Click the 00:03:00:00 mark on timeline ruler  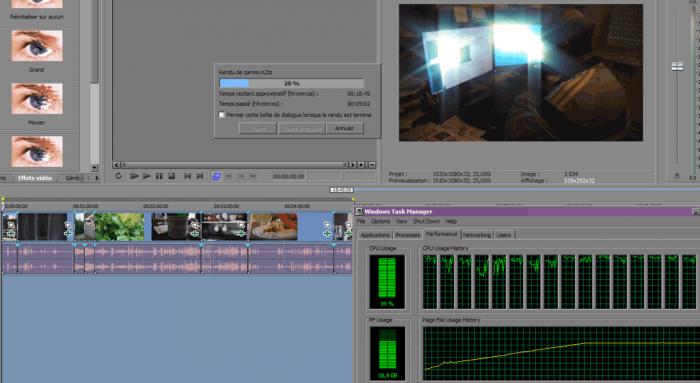pos(226,206)
